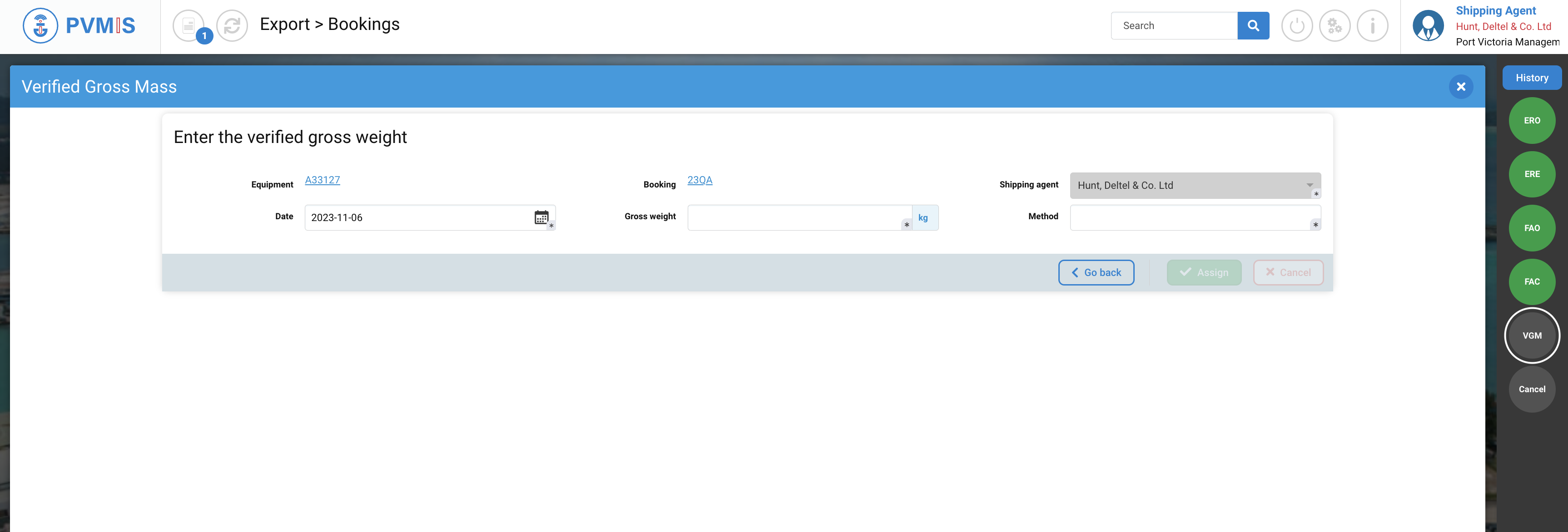
Task: Click the magnifier search button
Action: [1253, 25]
